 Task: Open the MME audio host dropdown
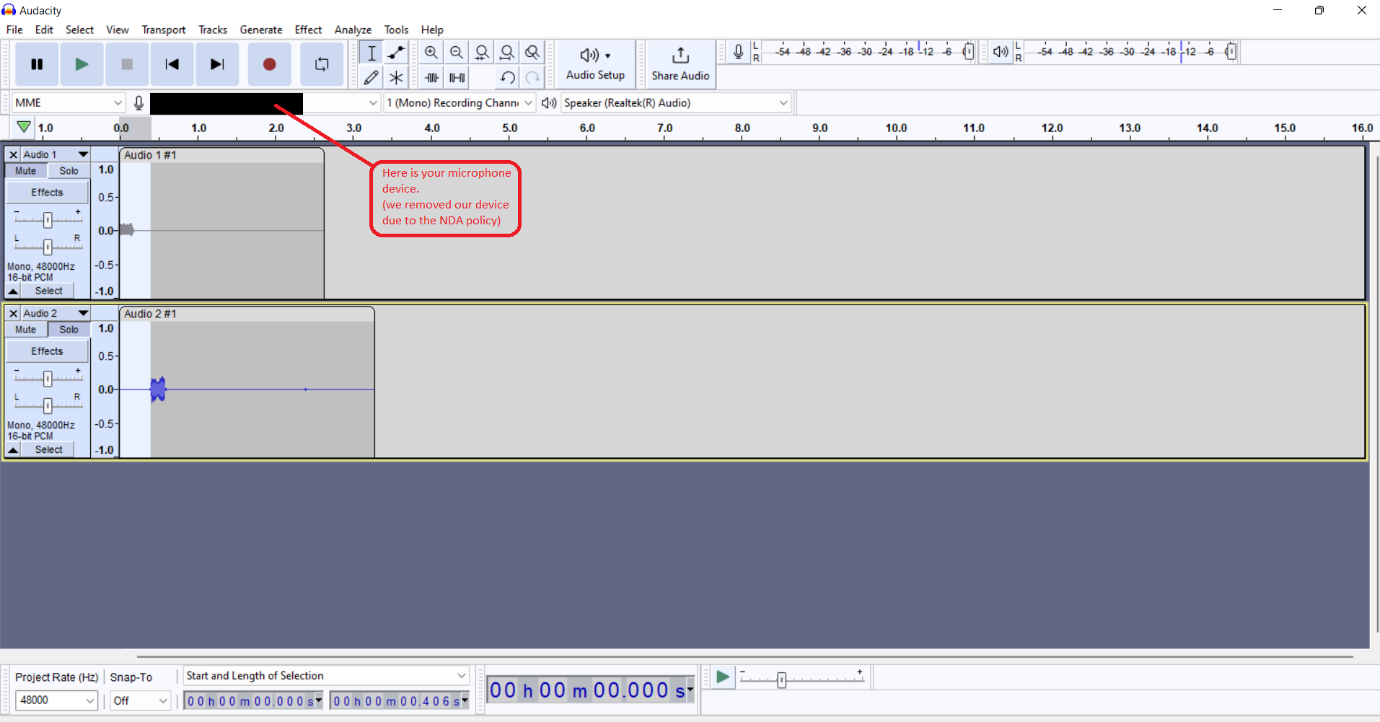pyautogui.click(x=68, y=103)
